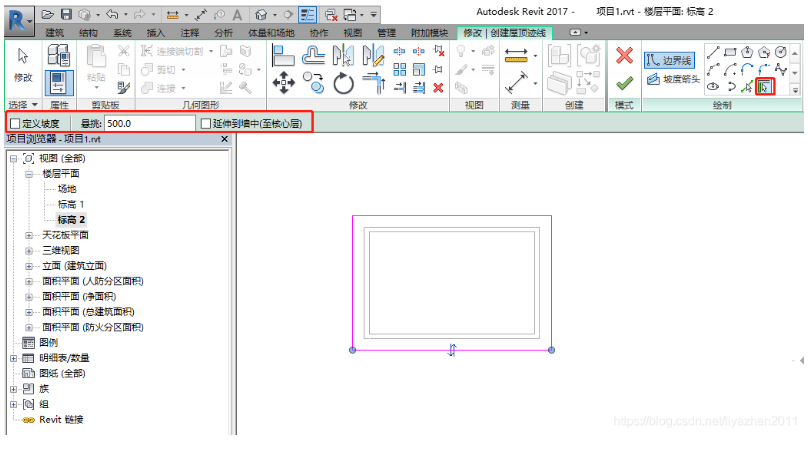Image resolution: width=808 pixels, height=449 pixels.
Task: Select the Rectangle draw tool
Action: pyautogui.click(x=730, y=52)
